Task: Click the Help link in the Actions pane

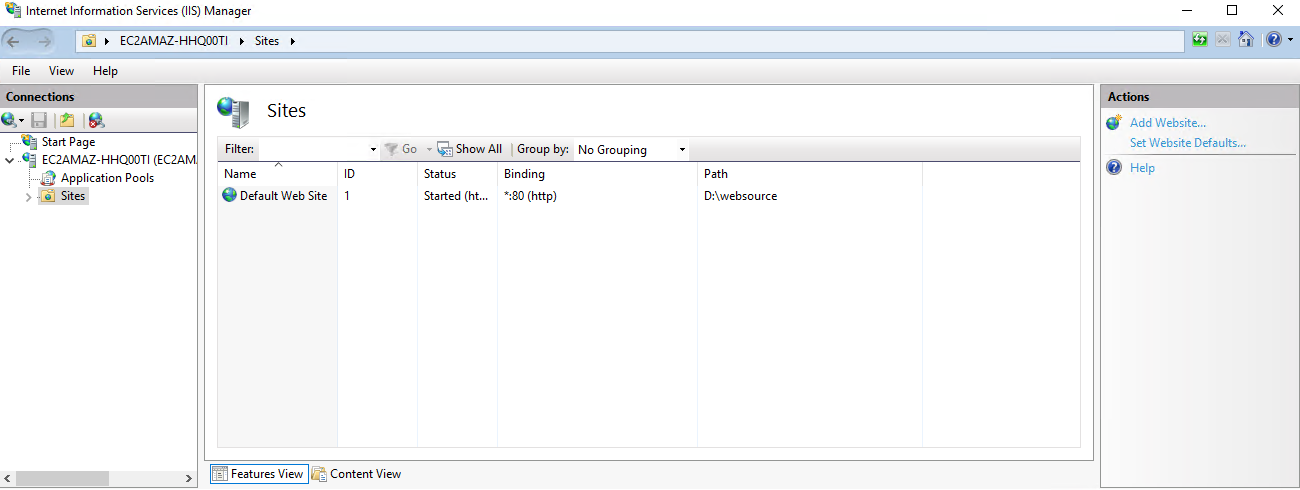Action: pyautogui.click(x=1142, y=168)
